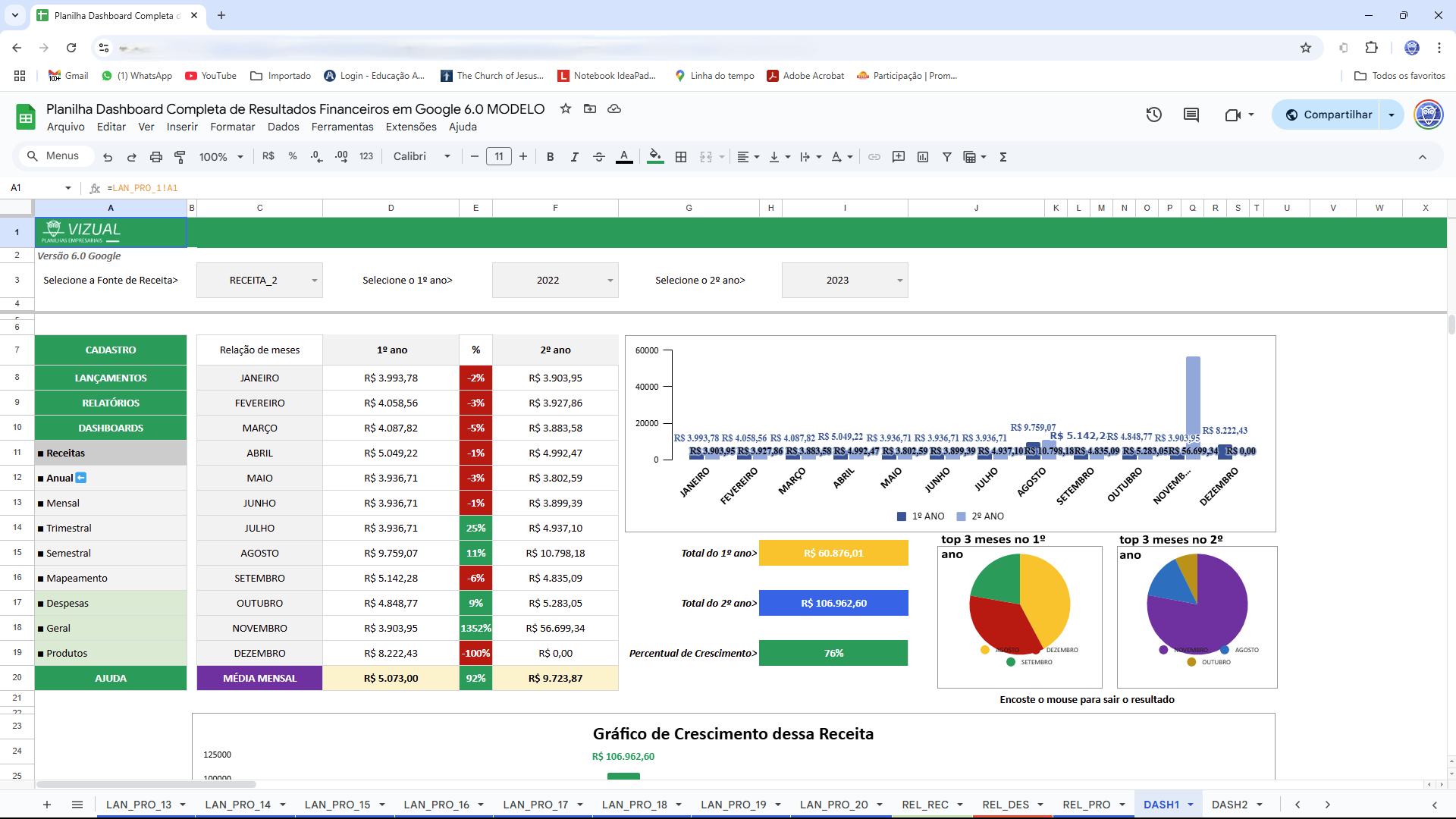This screenshot has width=1456, height=819.
Task: Open the RECEITA_2 source dropdown
Action: 314,281
